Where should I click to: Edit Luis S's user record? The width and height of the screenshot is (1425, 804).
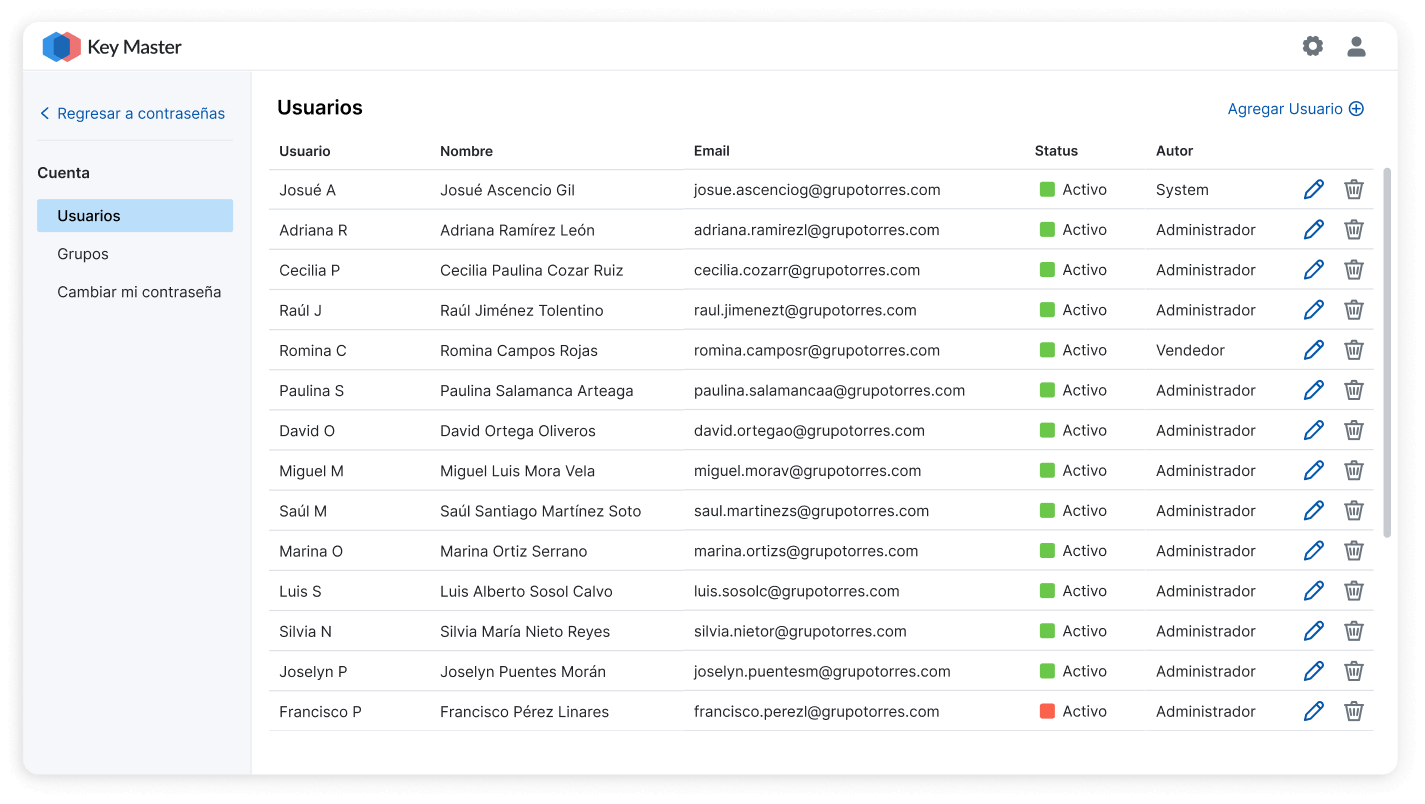point(1313,591)
